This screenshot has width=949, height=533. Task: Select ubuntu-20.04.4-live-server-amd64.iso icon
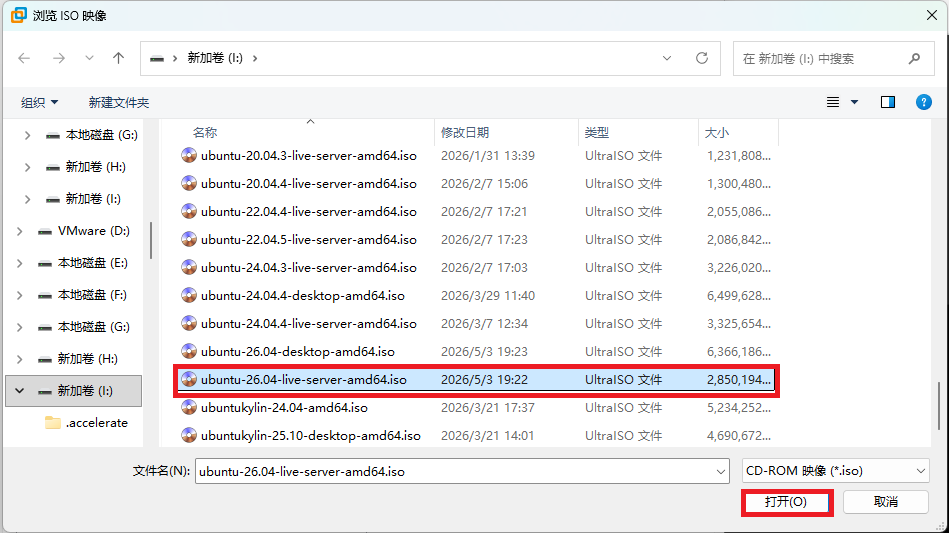[189, 183]
